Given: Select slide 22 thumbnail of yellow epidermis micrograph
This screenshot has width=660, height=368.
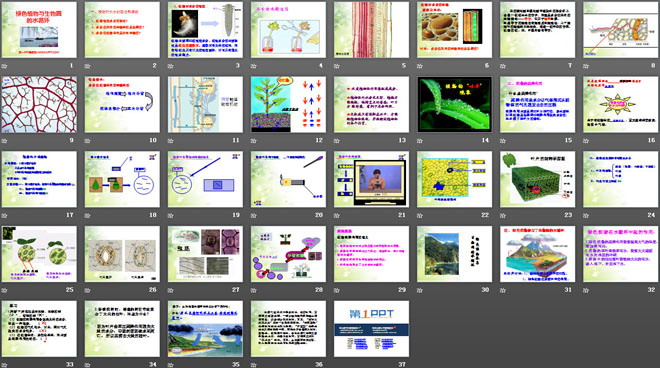Looking at the screenshot, I should [x=455, y=179].
